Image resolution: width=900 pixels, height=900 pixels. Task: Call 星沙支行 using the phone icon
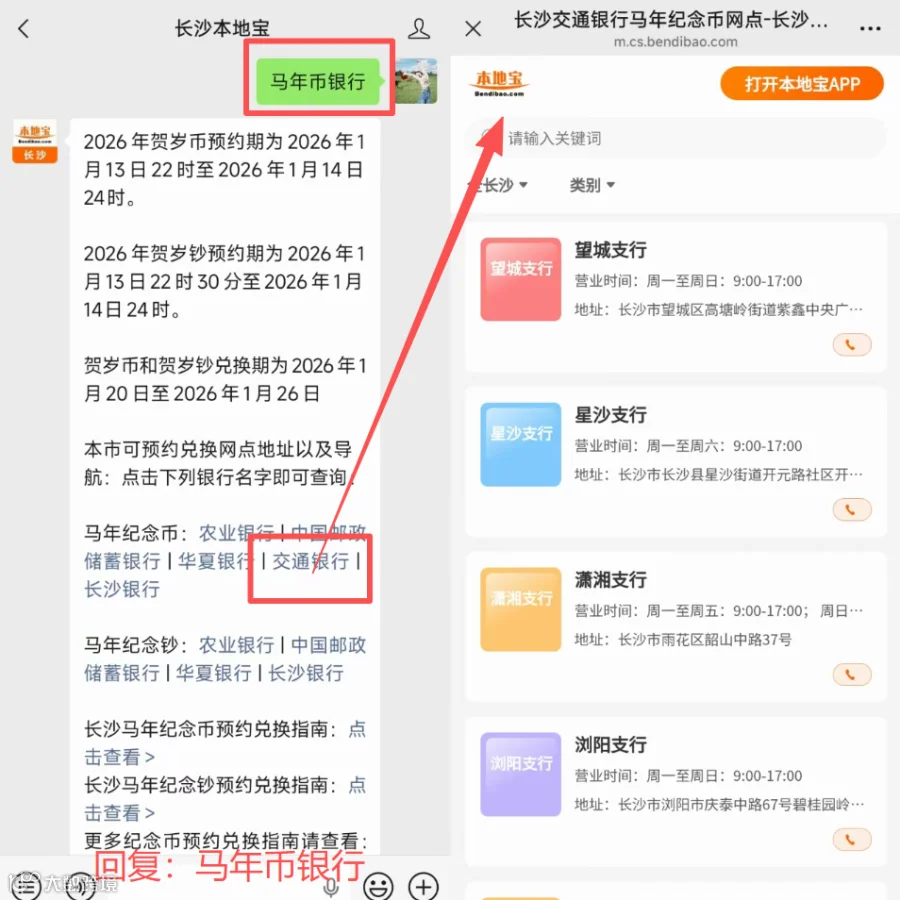(852, 510)
